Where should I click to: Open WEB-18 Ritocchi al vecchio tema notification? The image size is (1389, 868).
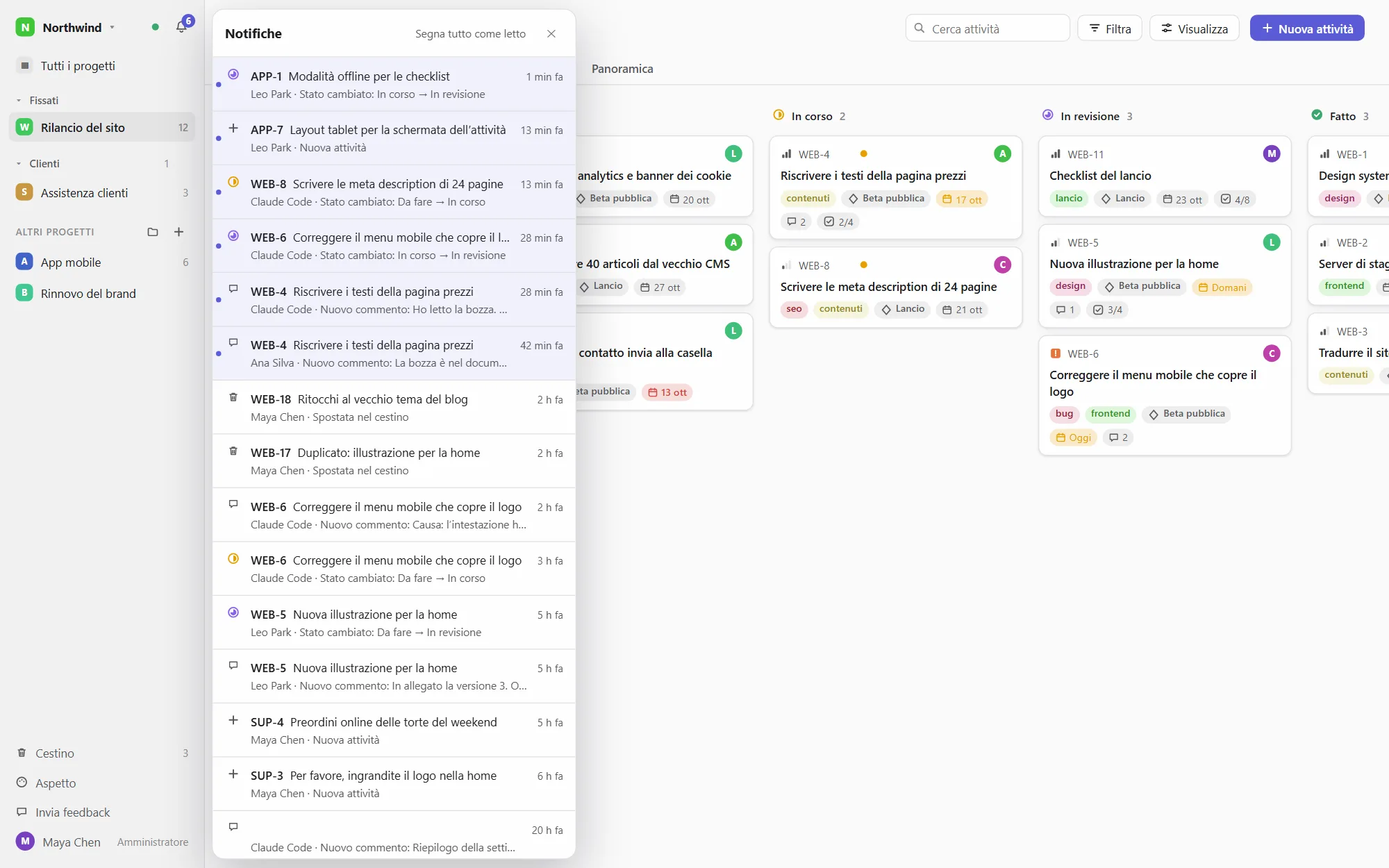[394, 408]
